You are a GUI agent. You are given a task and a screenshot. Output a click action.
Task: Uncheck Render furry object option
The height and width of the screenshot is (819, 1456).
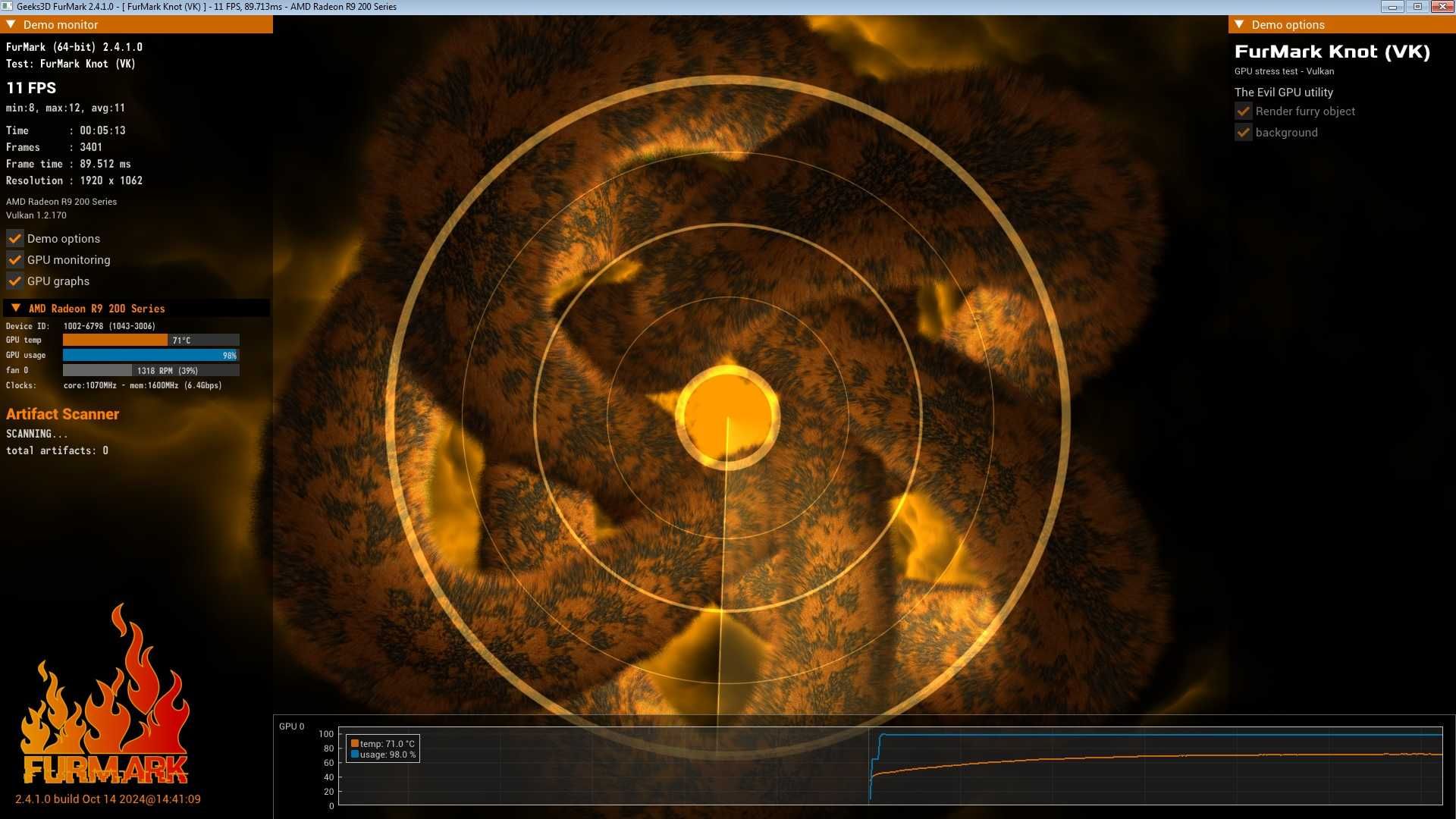(x=1243, y=111)
